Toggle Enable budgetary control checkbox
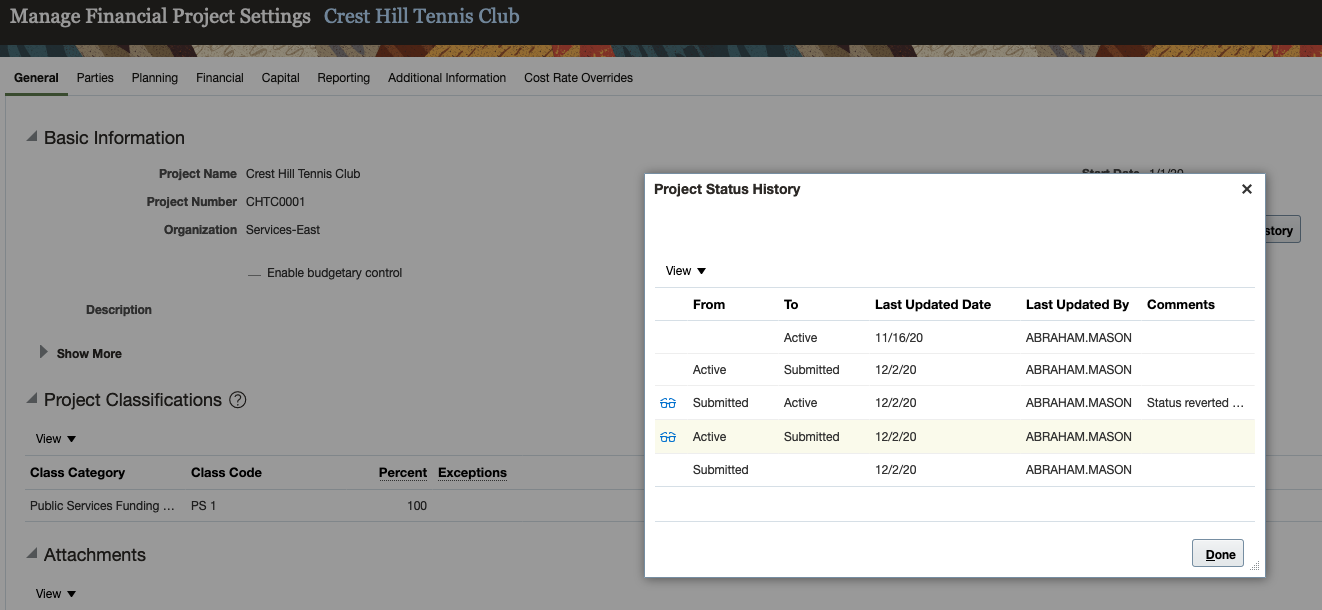 pyautogui.click(x=254, y=273)
